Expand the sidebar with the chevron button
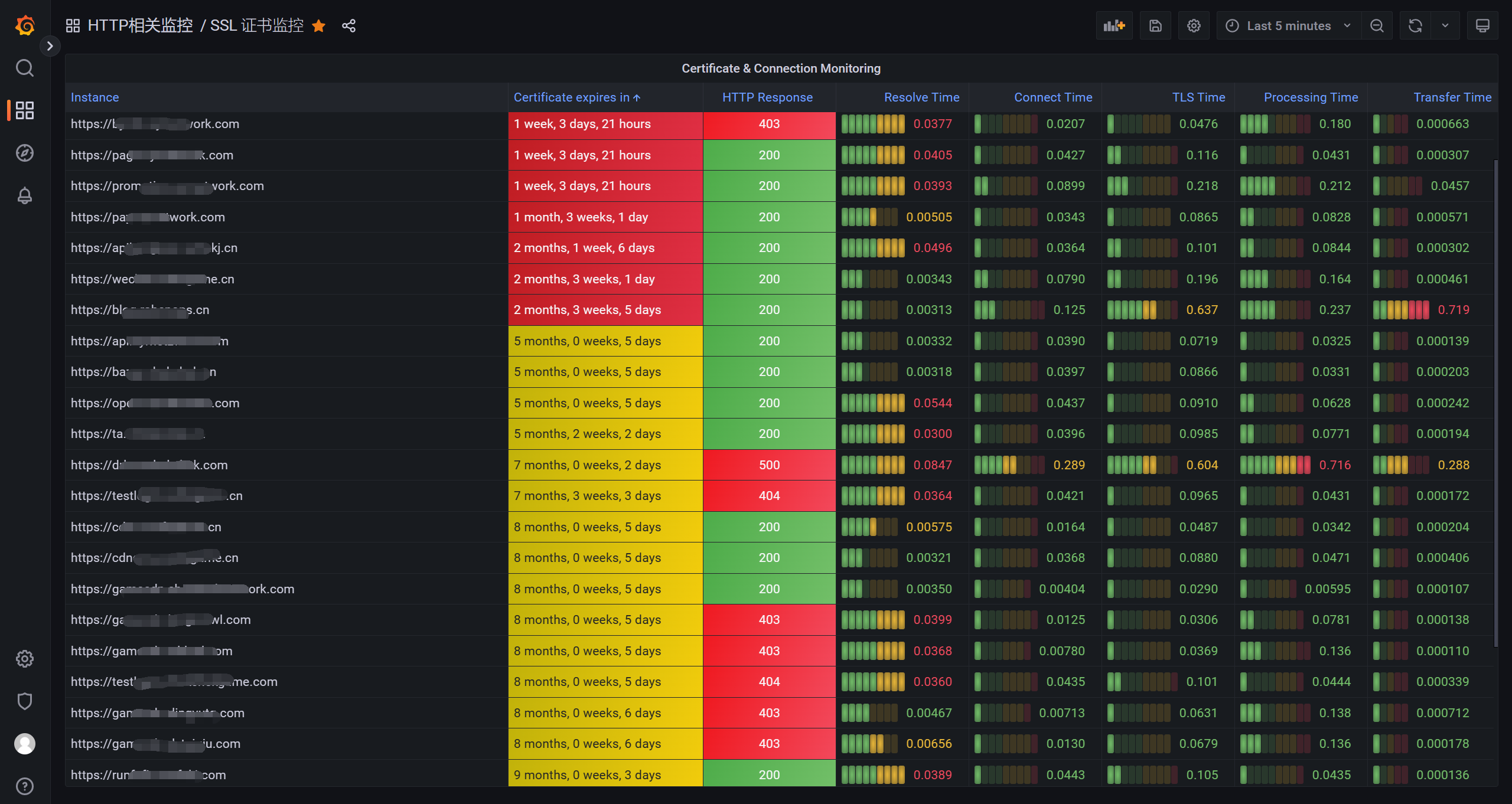 (50, 46)
